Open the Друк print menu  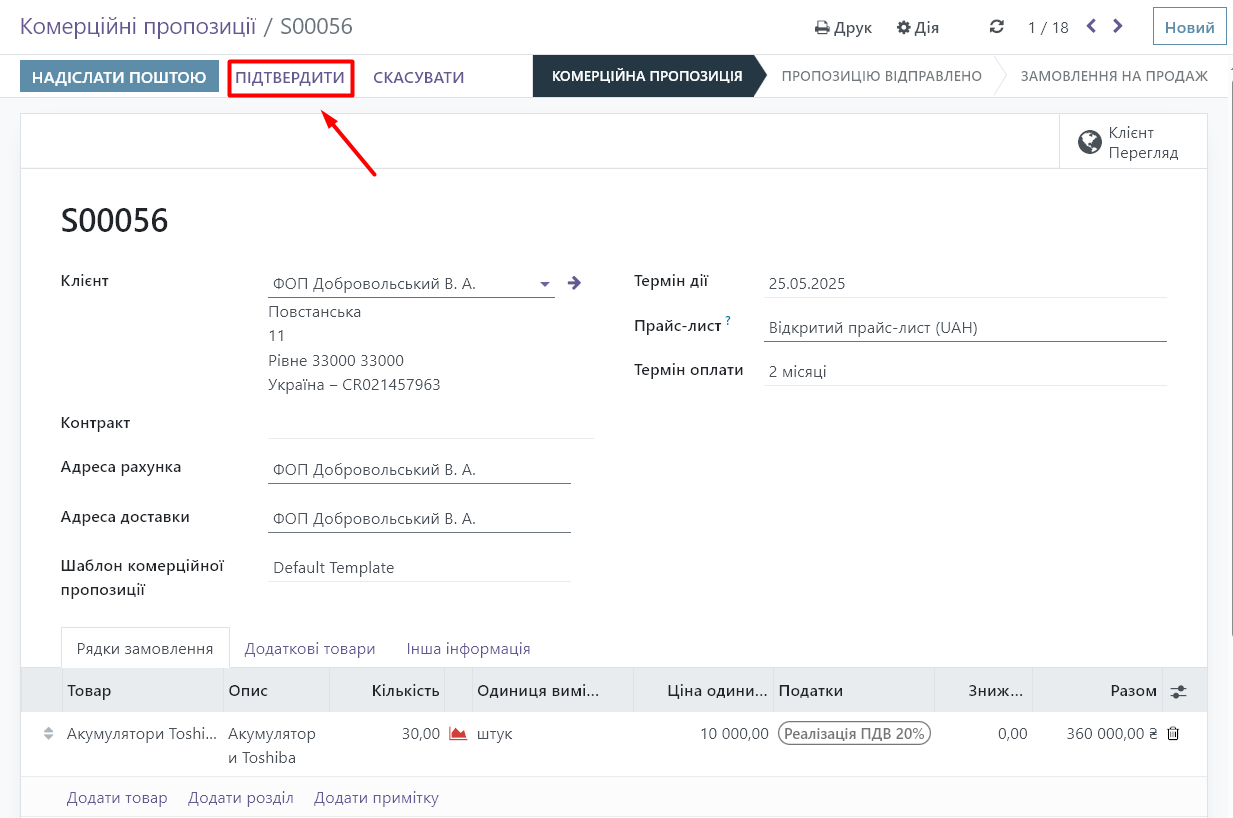pyautogui.click(x=843, y=27)
